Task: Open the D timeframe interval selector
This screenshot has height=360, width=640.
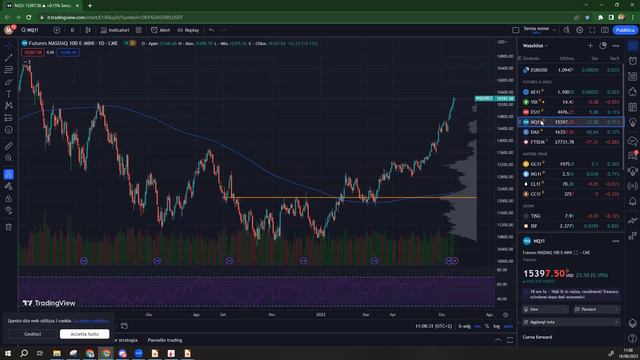Action: [x=72, y=30]
